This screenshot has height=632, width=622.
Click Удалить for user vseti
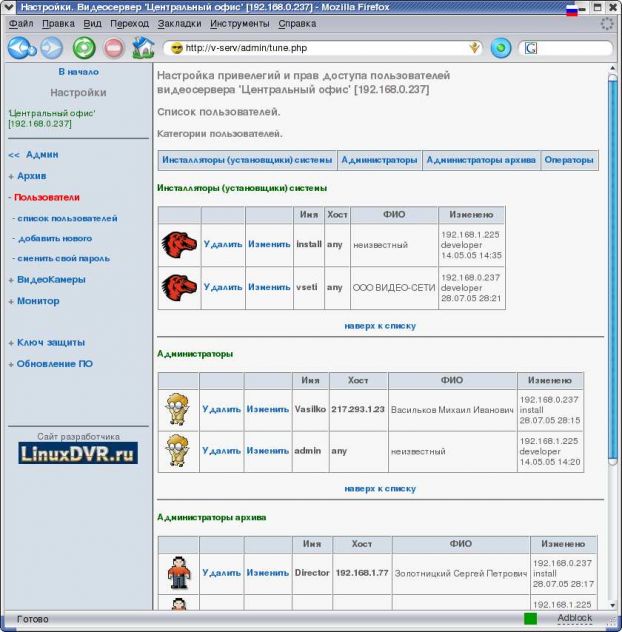223,287
